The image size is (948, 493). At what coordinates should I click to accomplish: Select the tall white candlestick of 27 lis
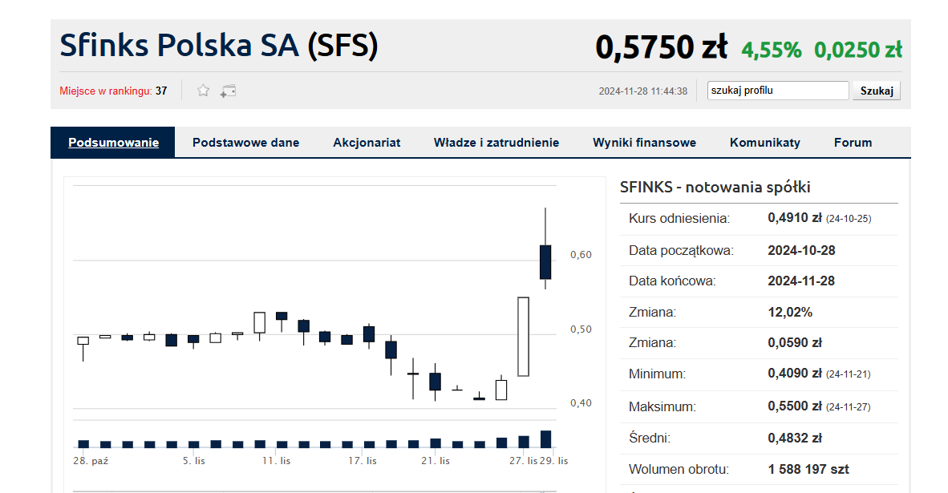(523, 337)
